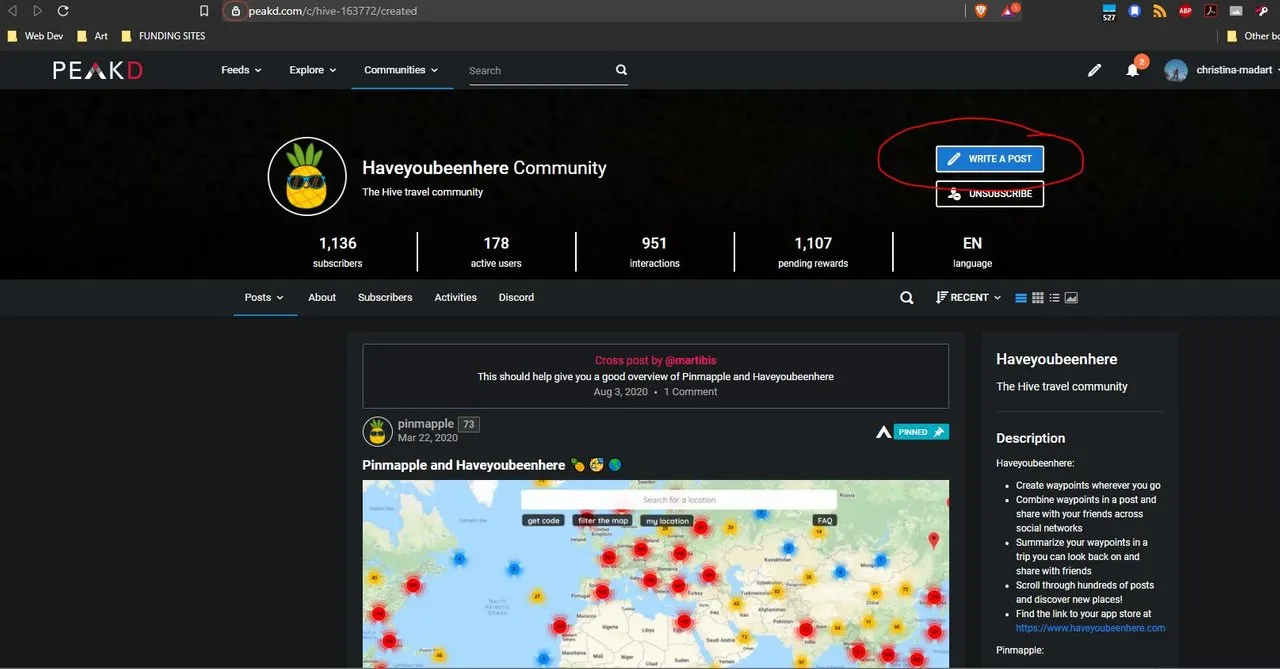
Task: Open the About tab
Action: pyautogui.click(x=322, y=297)
